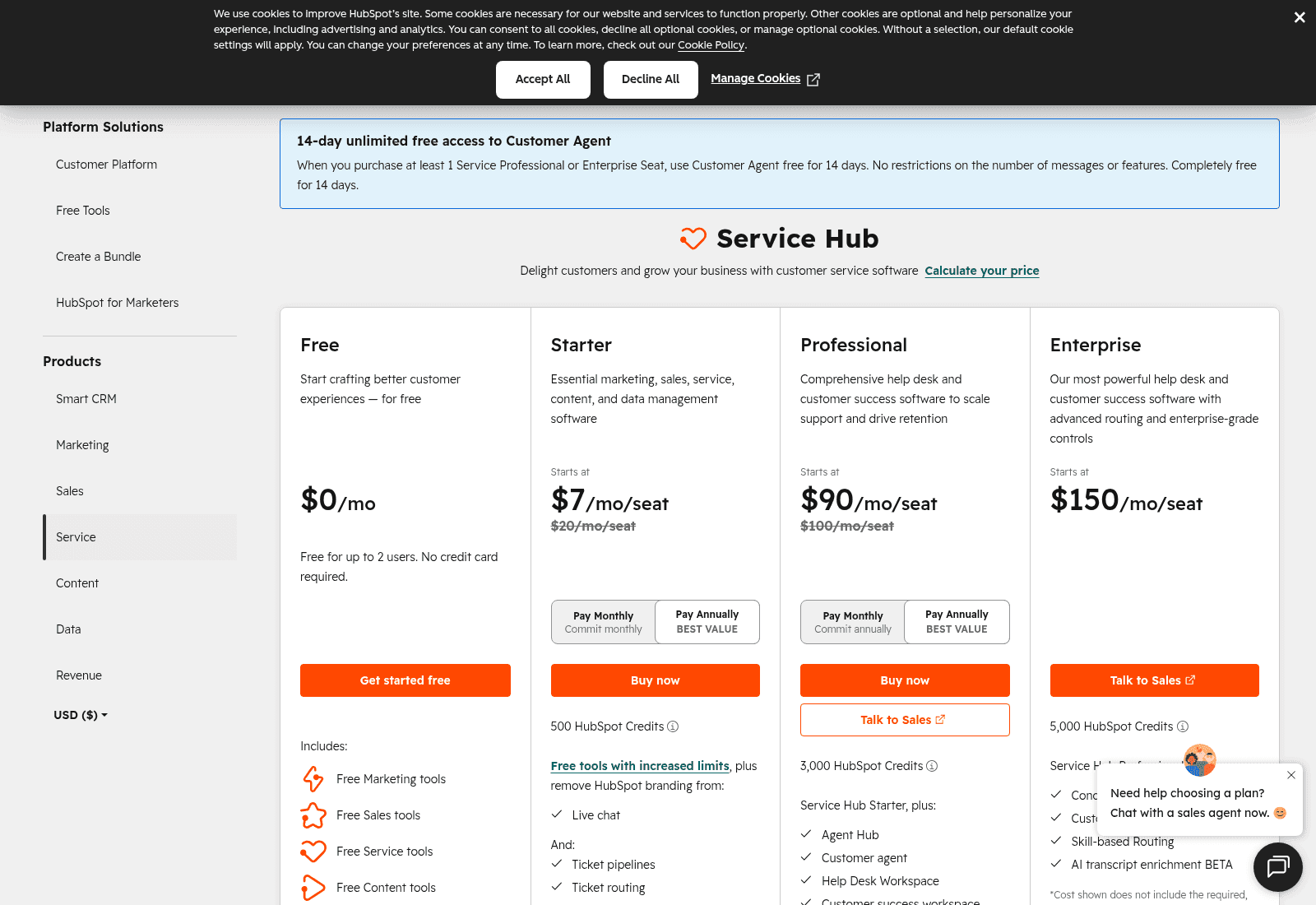Click the Free Marketing tools icon
The height and width of the screenshot is (905, 1316).
pos(313,779)
